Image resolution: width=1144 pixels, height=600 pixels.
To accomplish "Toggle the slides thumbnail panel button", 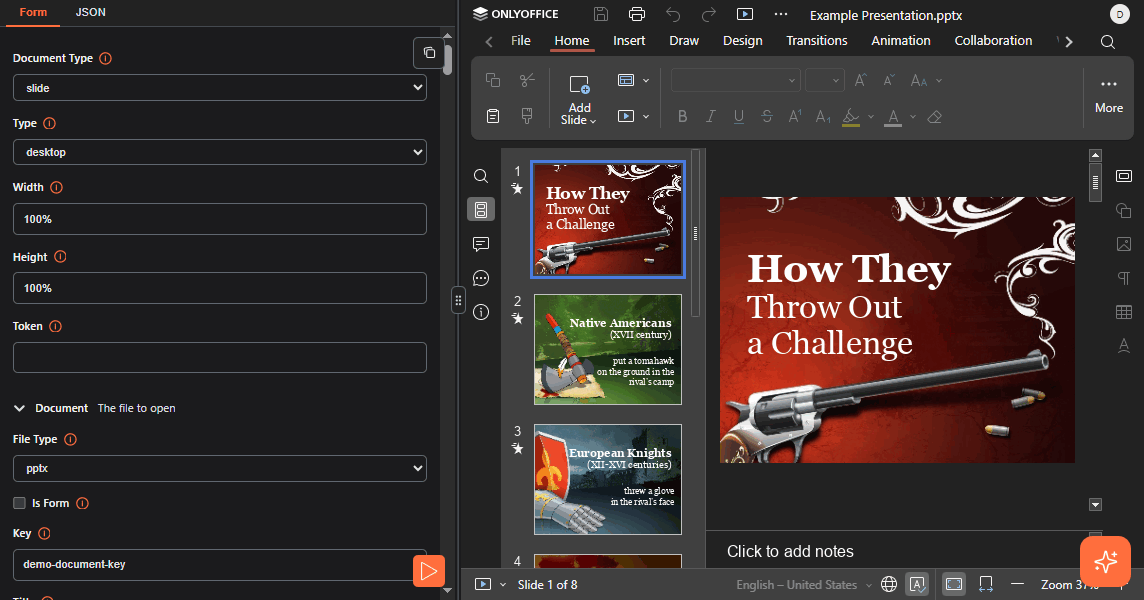I will pos(481,210).
